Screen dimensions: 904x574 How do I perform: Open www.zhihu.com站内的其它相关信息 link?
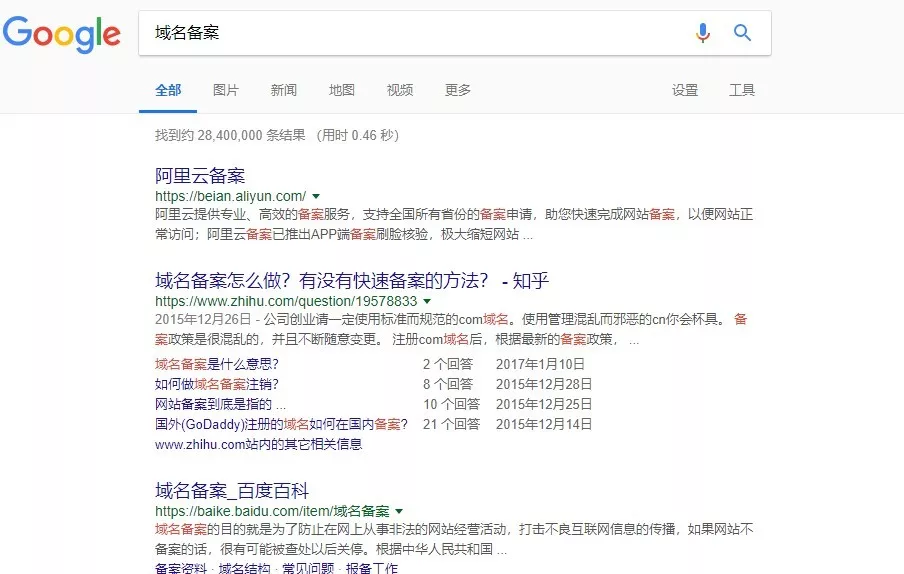pos(258,444)
